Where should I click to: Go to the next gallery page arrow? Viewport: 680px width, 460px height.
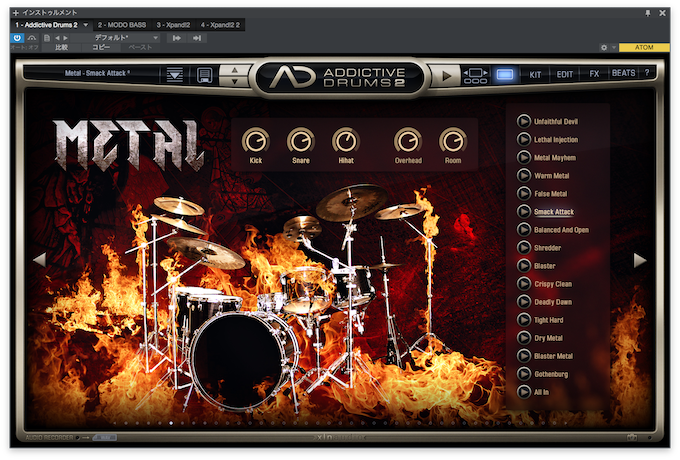click(x=640, y=260)
